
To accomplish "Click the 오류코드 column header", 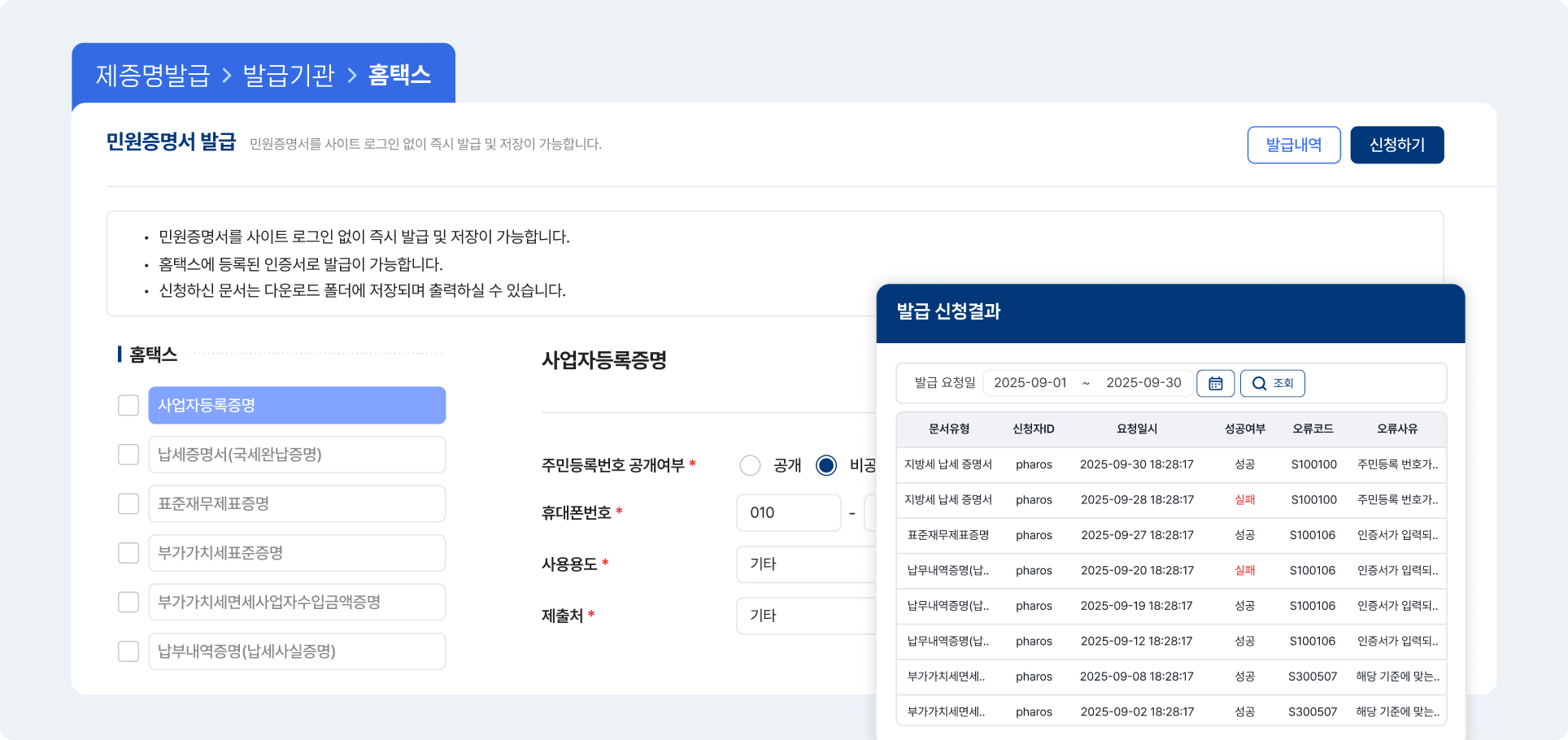I will (x=1313, y=429).
